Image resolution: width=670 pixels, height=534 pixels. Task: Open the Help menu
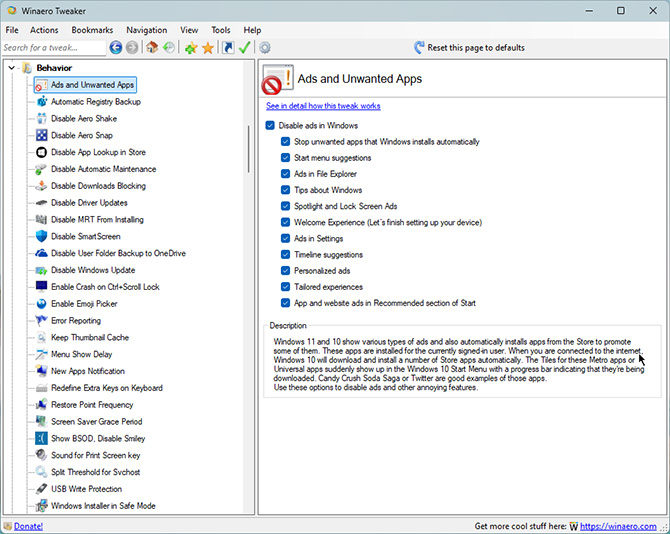click(x=252, y=30)
